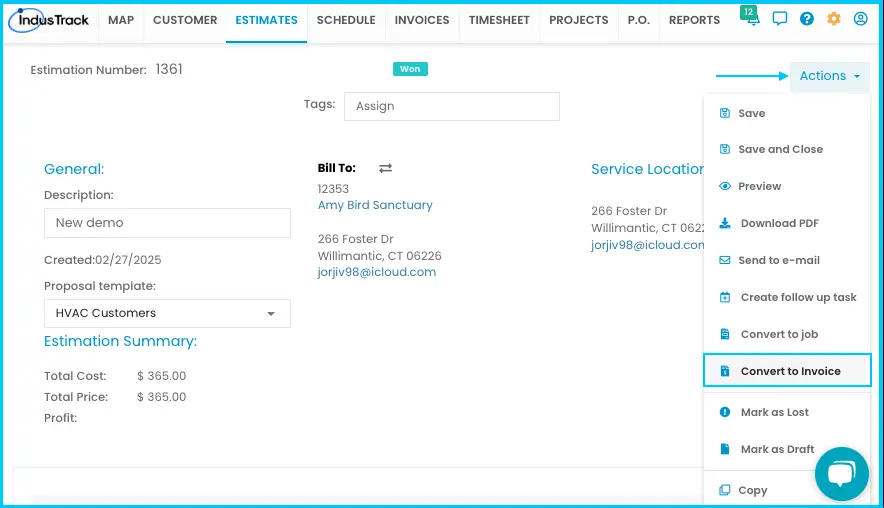Image resolution: width=884 pixels, height=508 pixels.
Task: Click the Tags Assign input field
Action: [452, 107]
